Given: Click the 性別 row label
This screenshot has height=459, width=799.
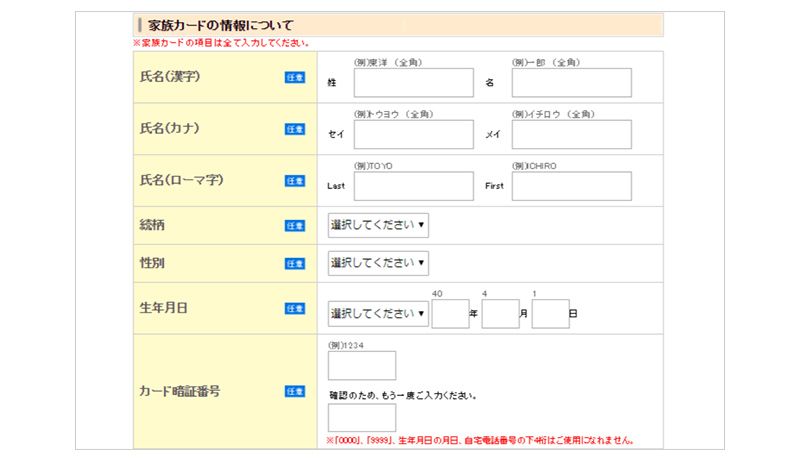Looking at the screenshot, I should [152, 263].
